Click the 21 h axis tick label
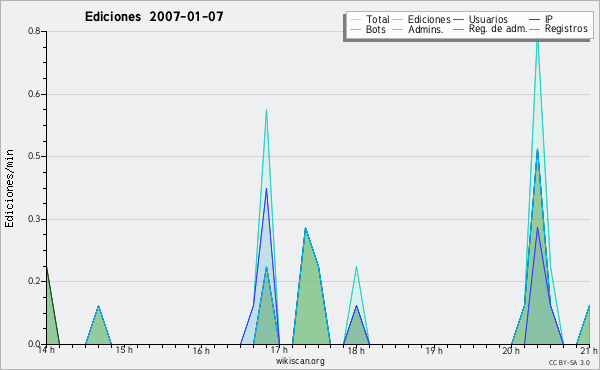 pyautogui.click(x=589, y=350)
